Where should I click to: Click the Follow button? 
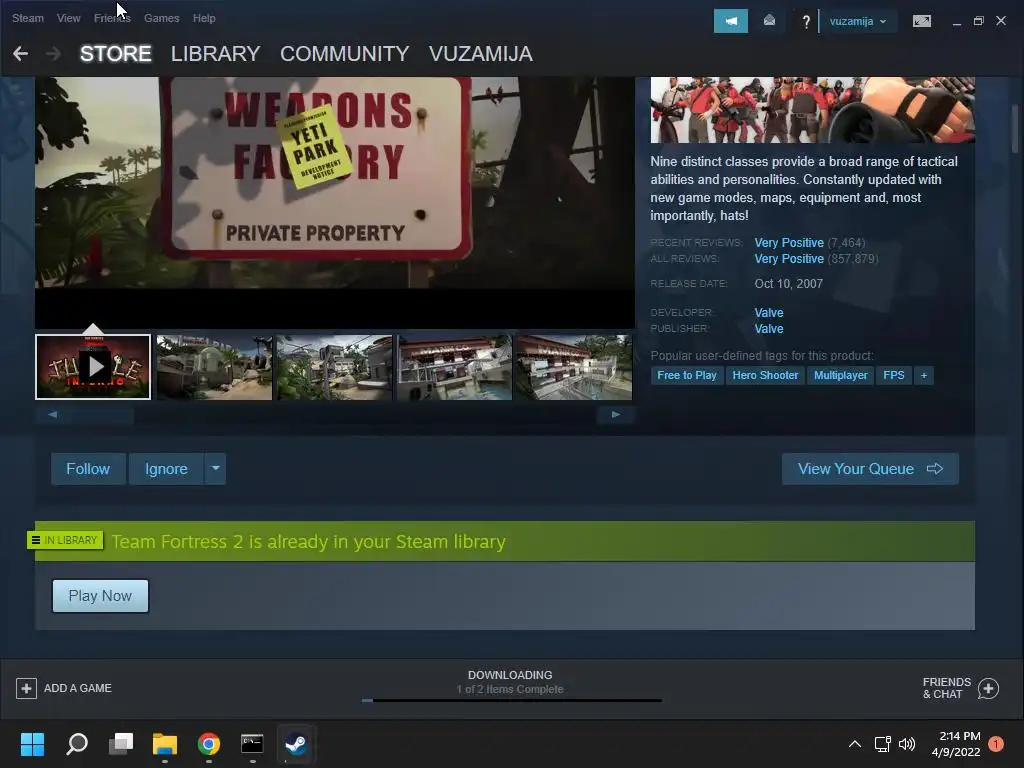88,468
